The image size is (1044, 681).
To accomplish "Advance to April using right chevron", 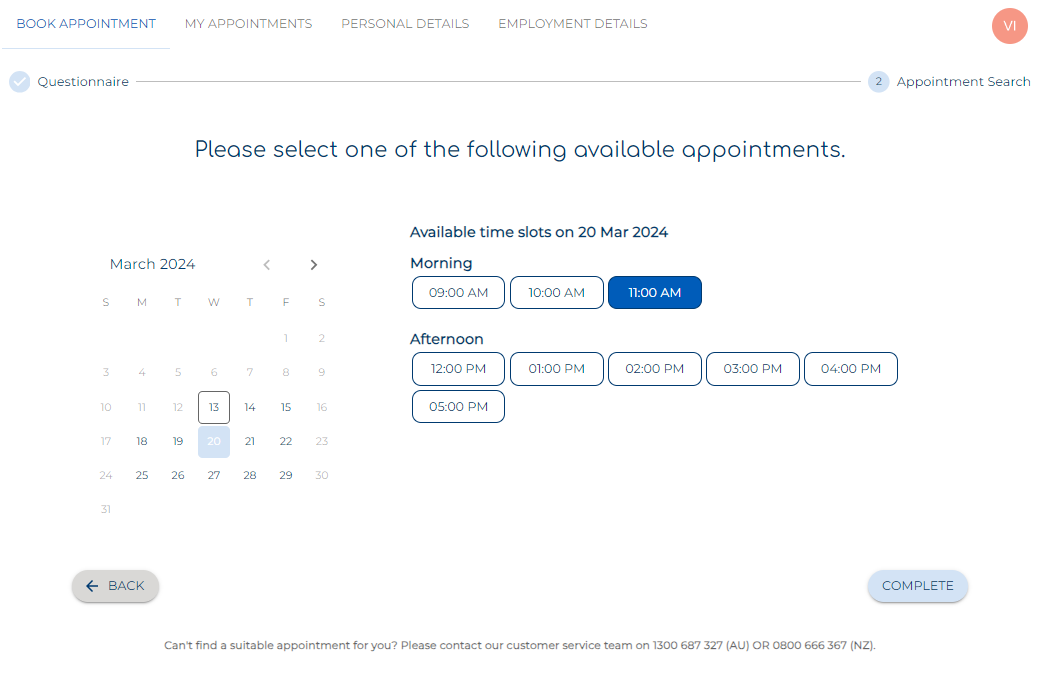I will [313, 264].
